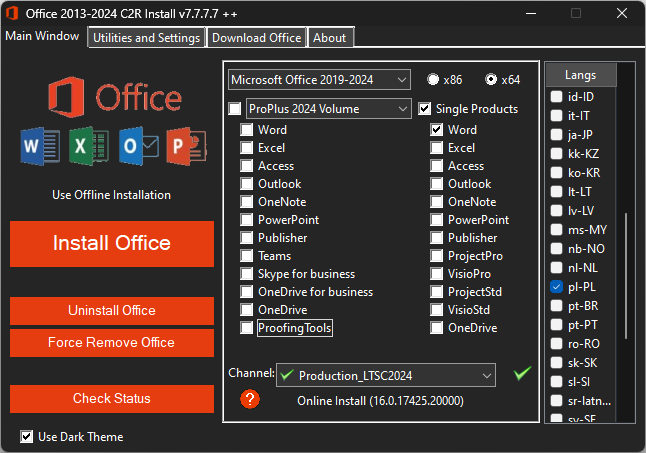Screen dimensions: 646x453
Task: Check the ProofingTools option
Action: pos(246,328)
